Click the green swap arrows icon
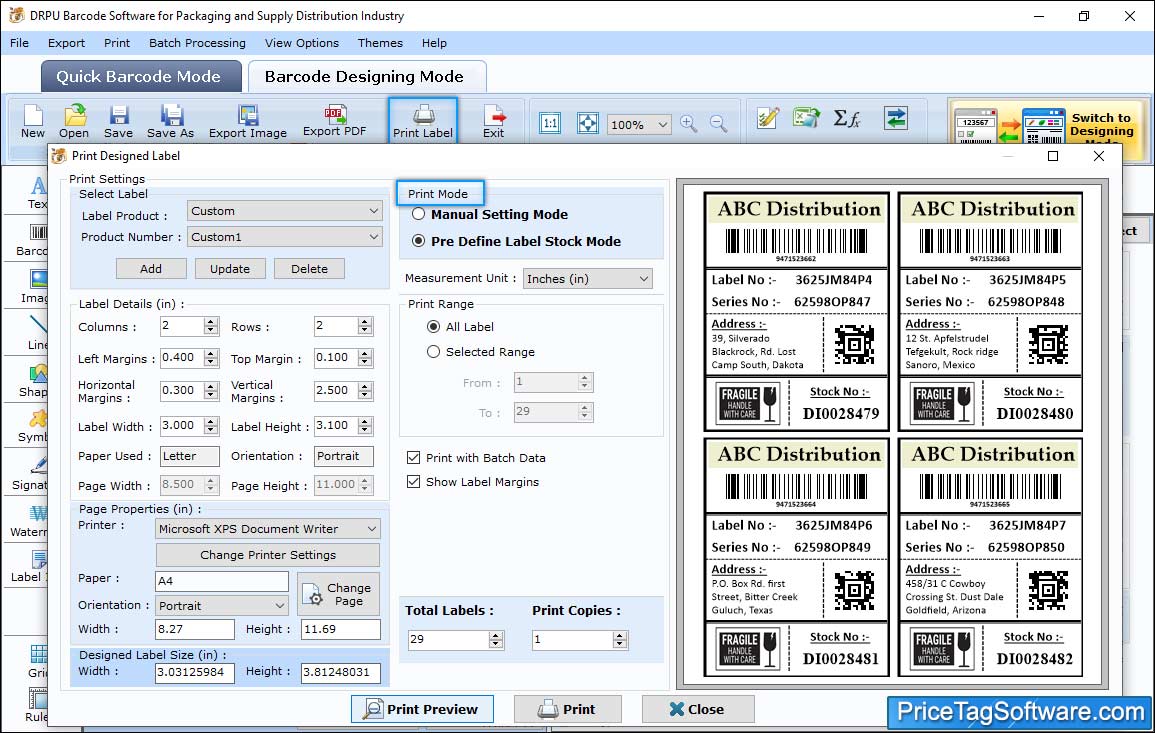1155x733 pixels. (x=896, y=118)
